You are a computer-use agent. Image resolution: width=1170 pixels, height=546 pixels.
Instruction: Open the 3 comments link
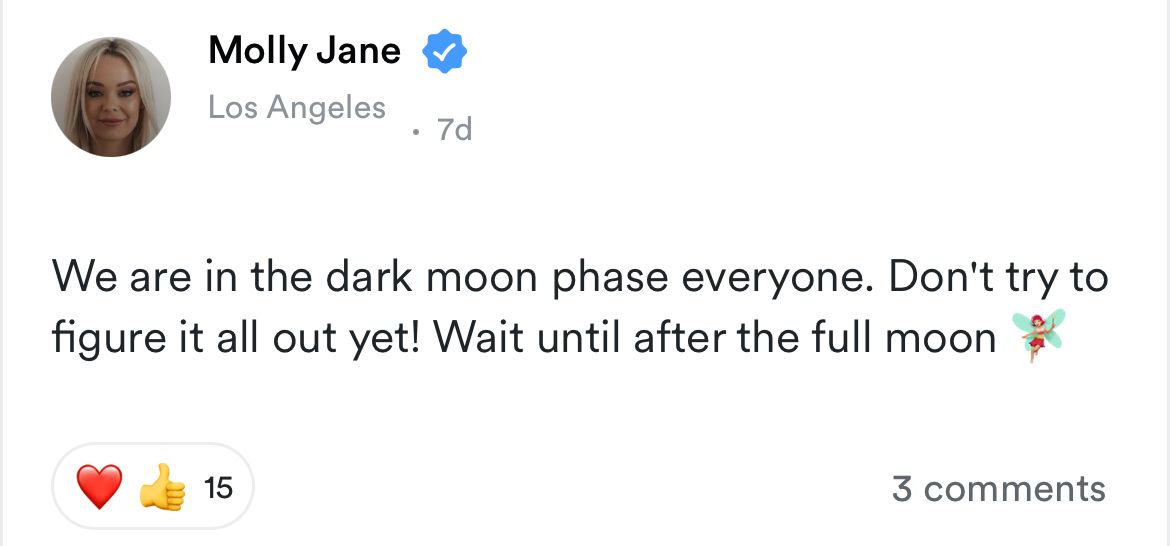tap(998, 489)
